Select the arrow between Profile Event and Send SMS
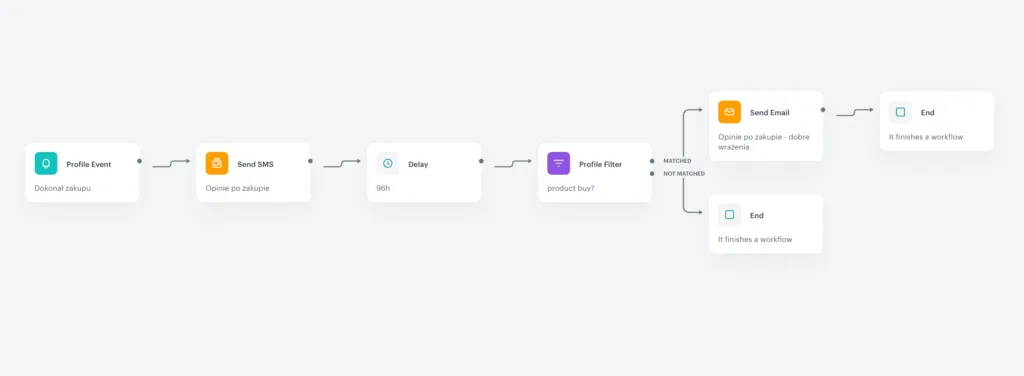Viewport: 1024px width, 376px height. (x=171, y=164)
